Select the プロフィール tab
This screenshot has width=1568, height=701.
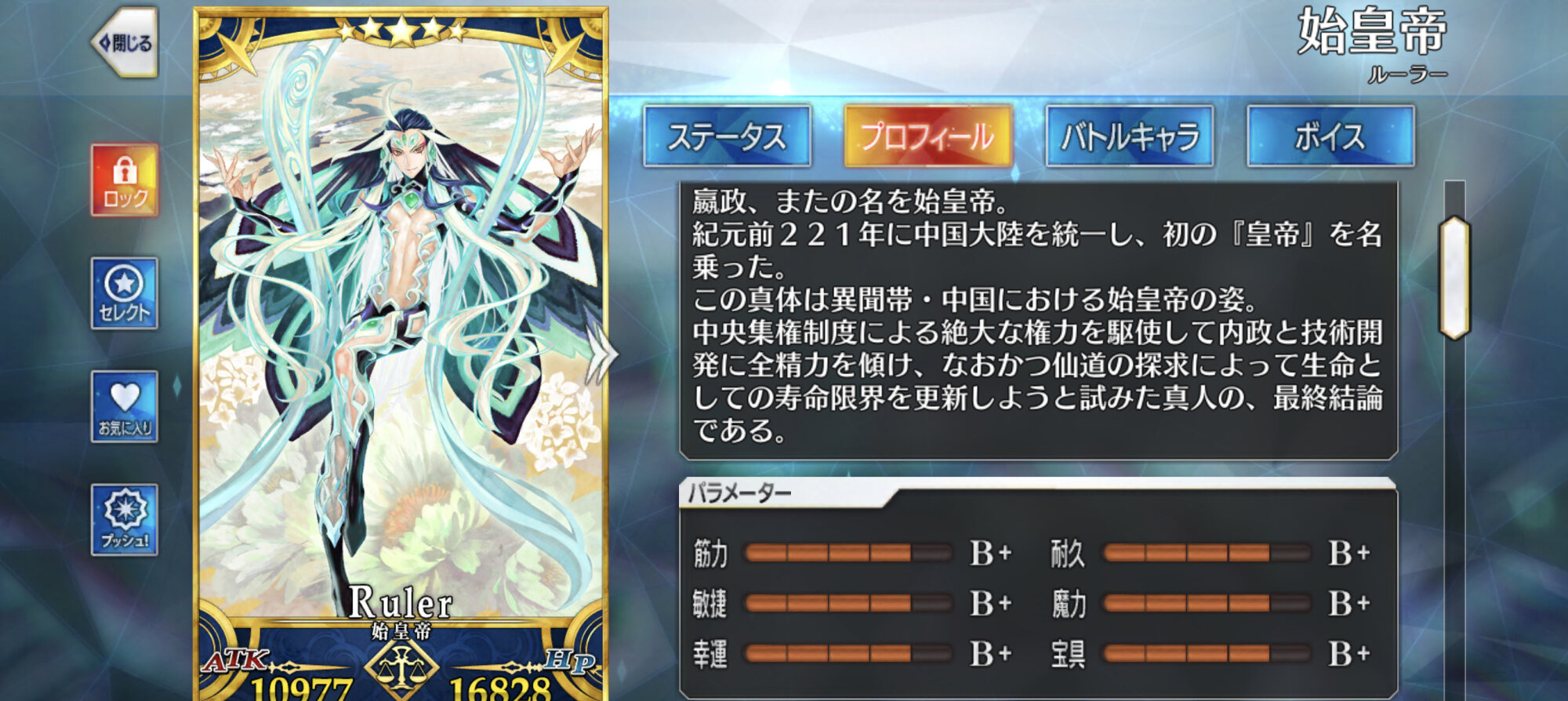[x=928, y=136]
